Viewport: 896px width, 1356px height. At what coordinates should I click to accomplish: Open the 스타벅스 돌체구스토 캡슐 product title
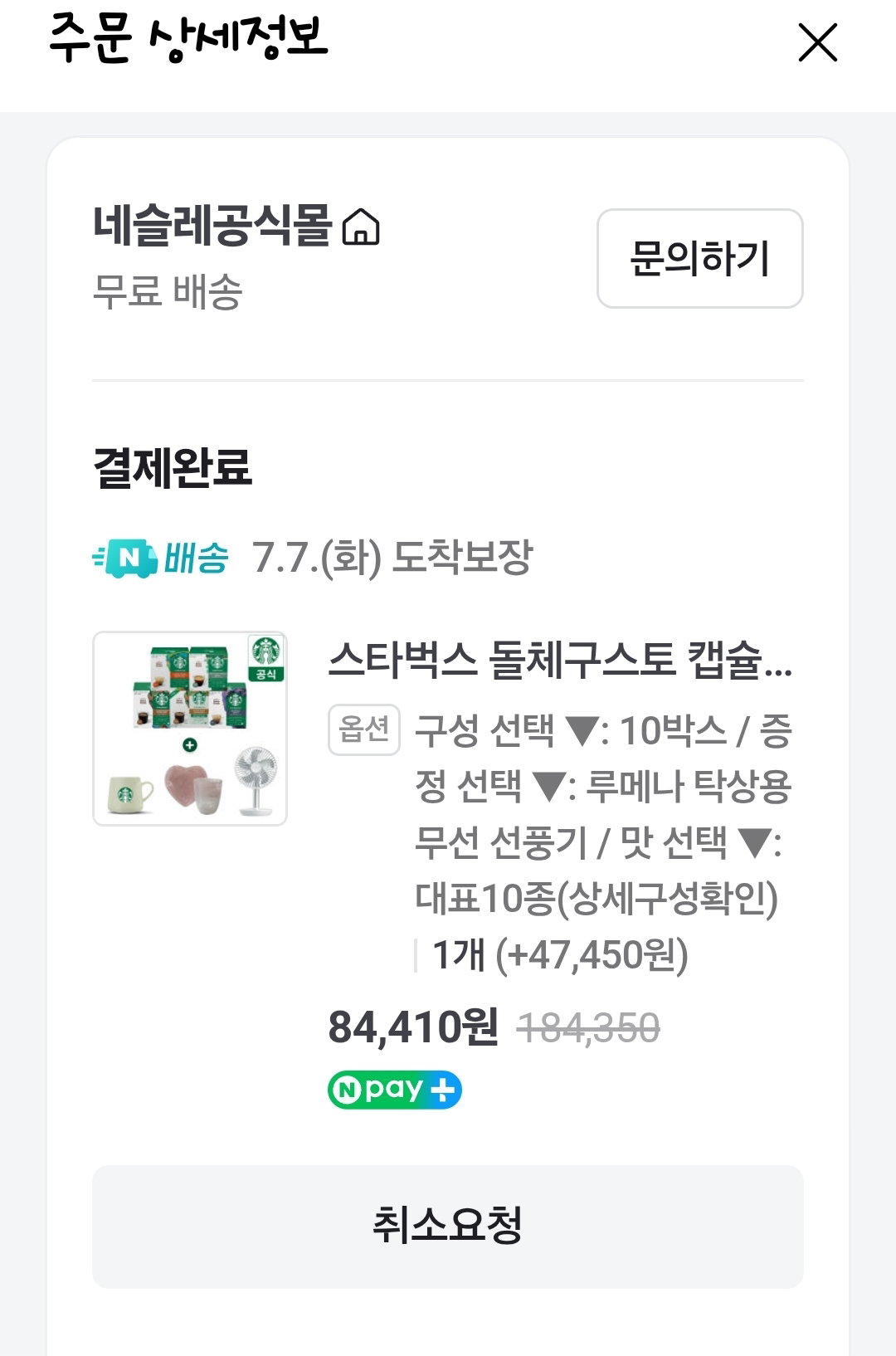[561, 660]
